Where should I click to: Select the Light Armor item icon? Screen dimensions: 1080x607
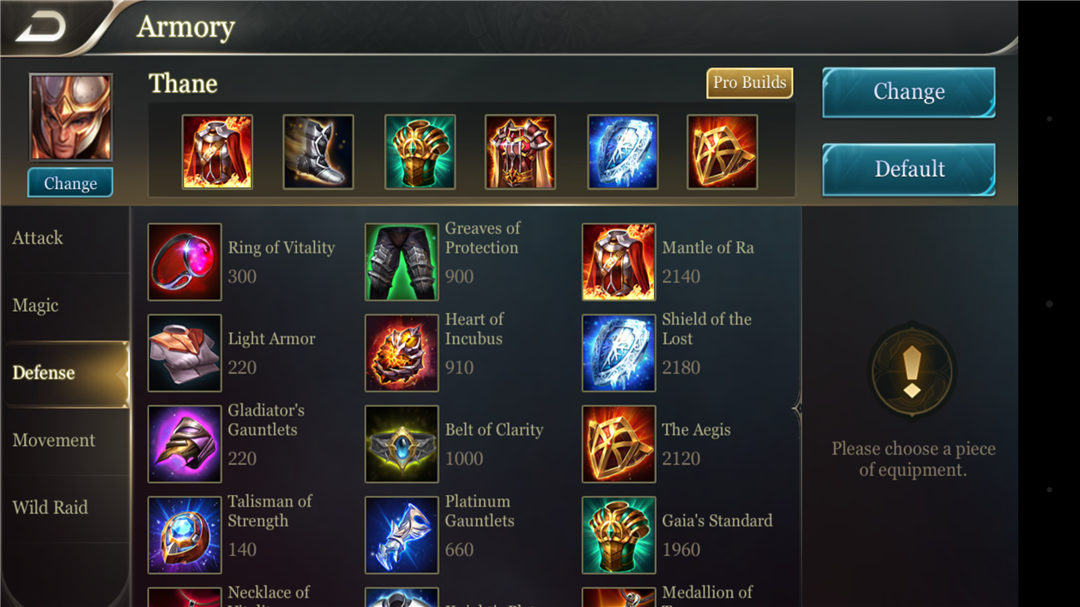point(185,353)
